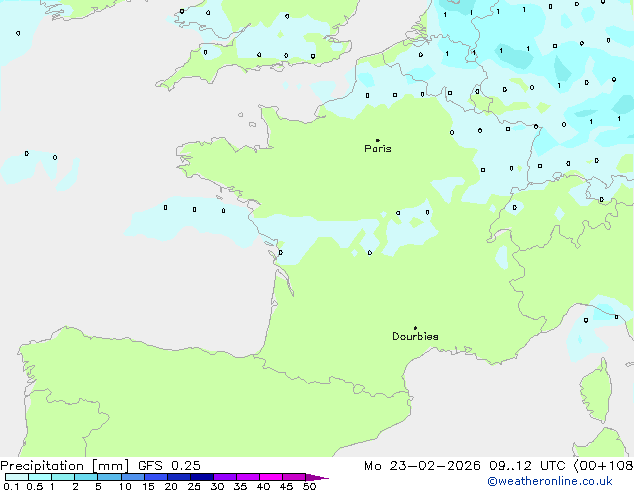Open the weatheronline.co.uk copyright link
634x490 pixels.
click(550, 481)
